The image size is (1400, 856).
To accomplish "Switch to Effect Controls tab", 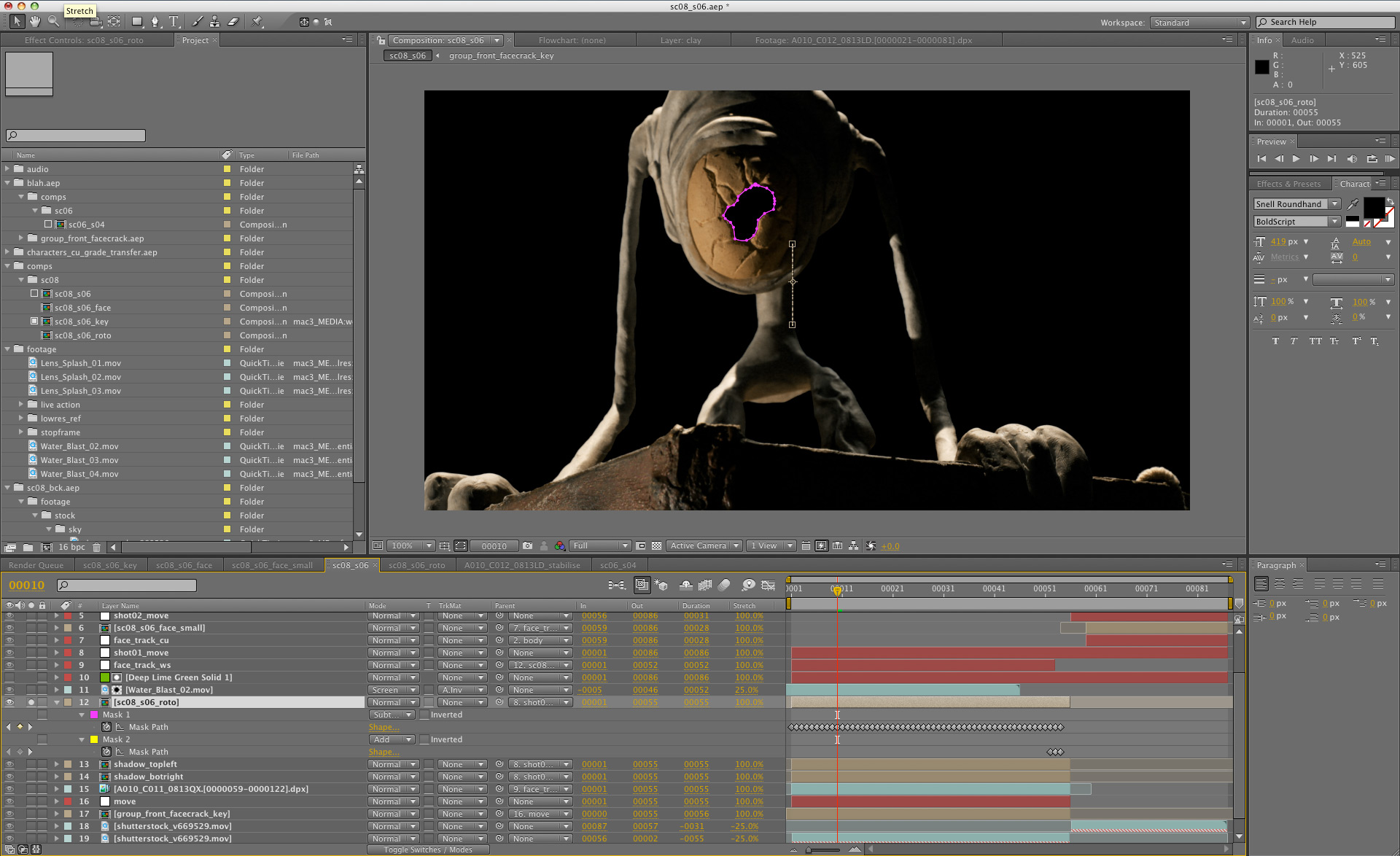I will point(84,40).
